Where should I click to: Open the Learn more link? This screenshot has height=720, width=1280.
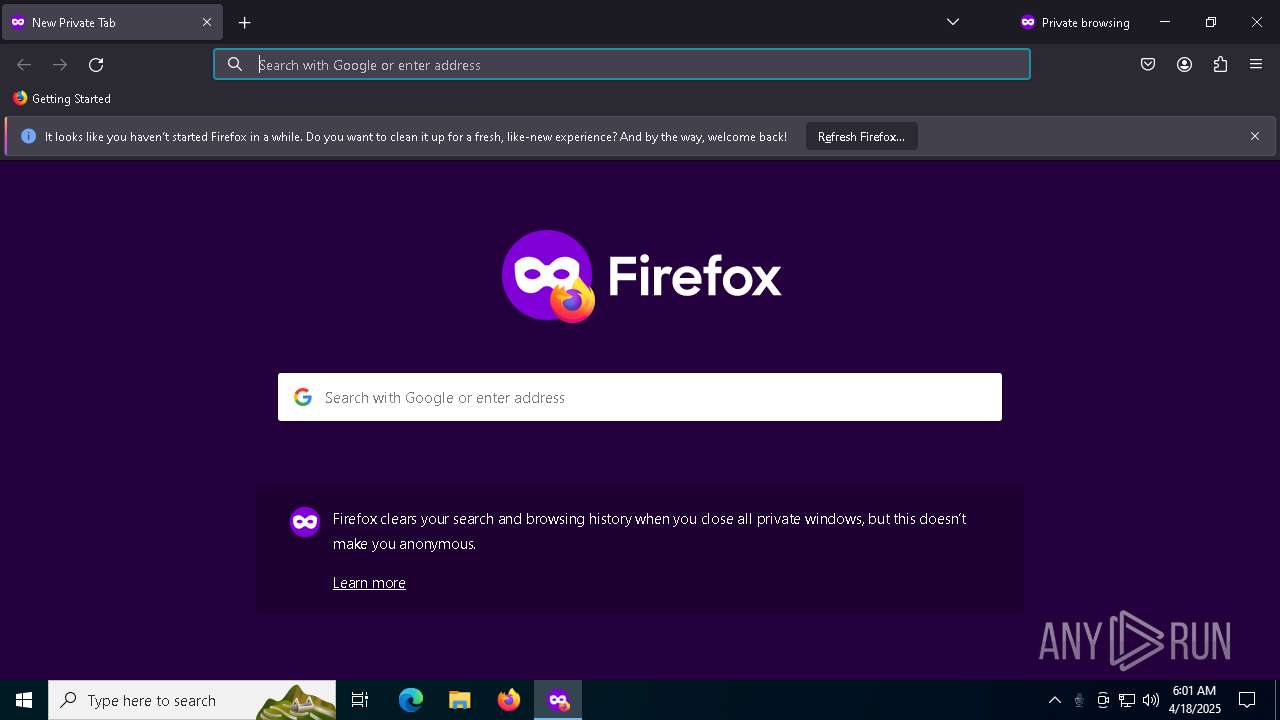(369, 583)
